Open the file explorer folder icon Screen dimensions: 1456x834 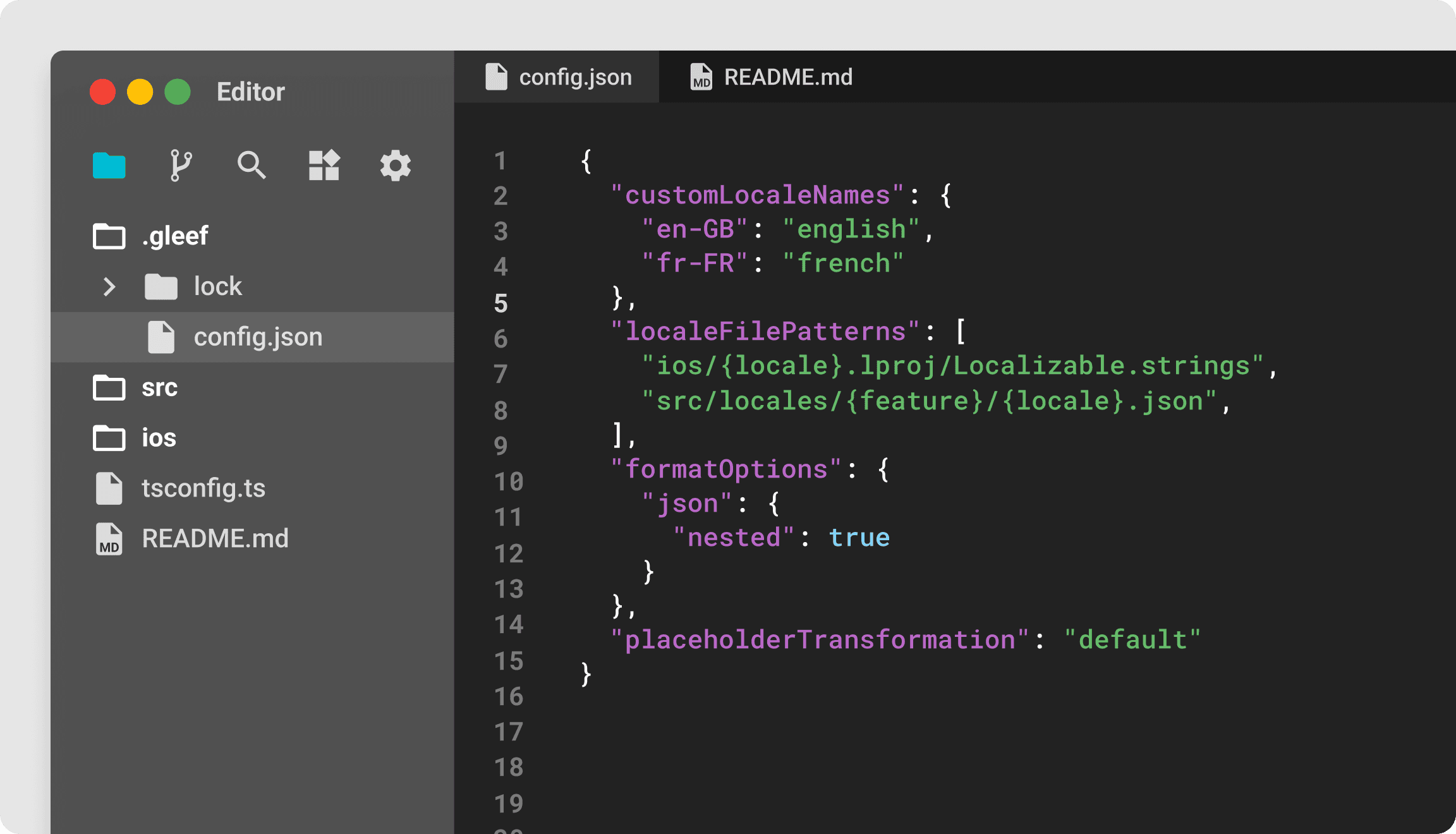tap(109, 166)
